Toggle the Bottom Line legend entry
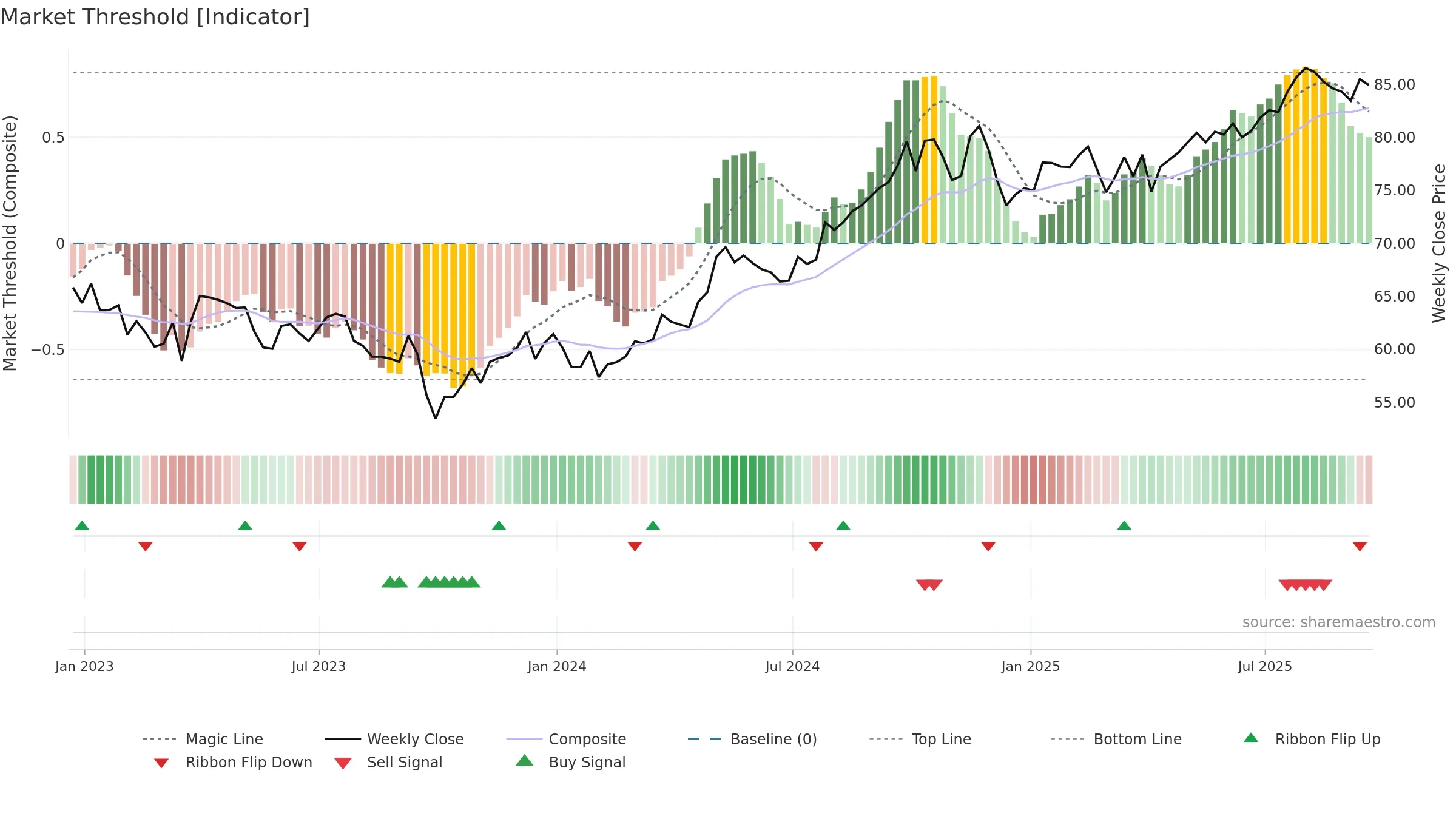The width and height of the screenshot is (1456, 819). (1116, 739)
